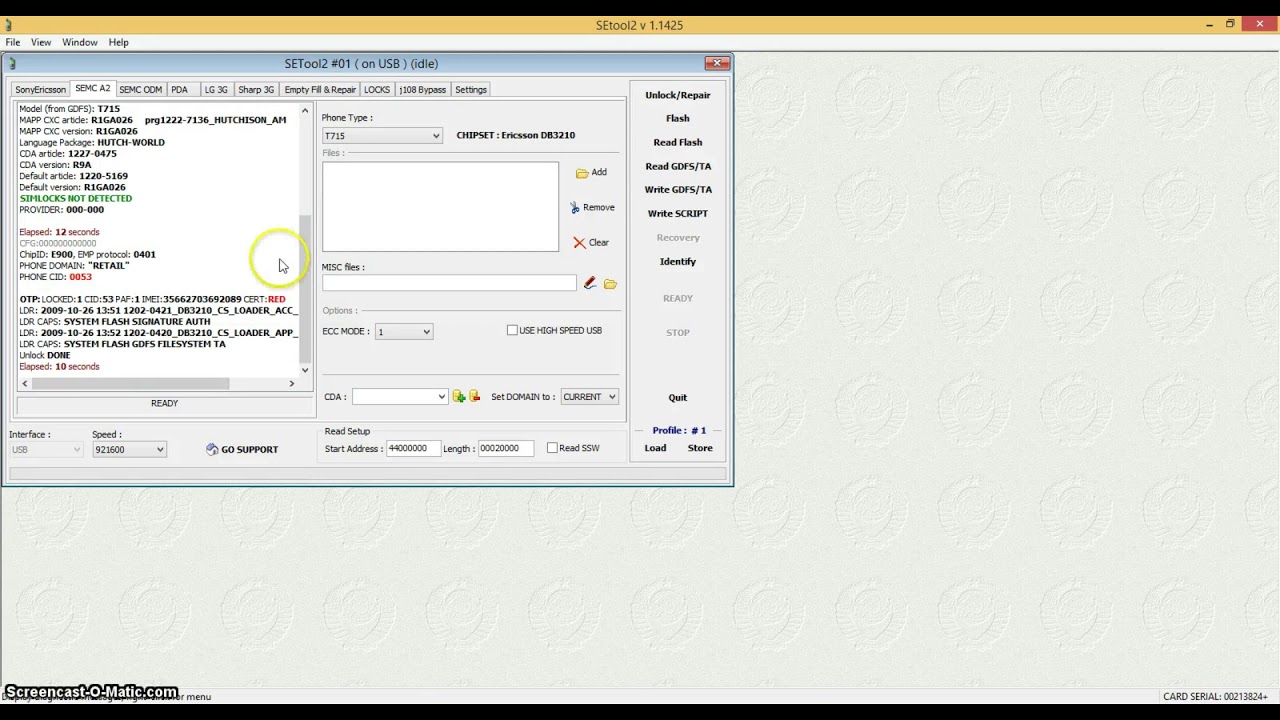
Task: Clear the files list
Action: (591, 242)
